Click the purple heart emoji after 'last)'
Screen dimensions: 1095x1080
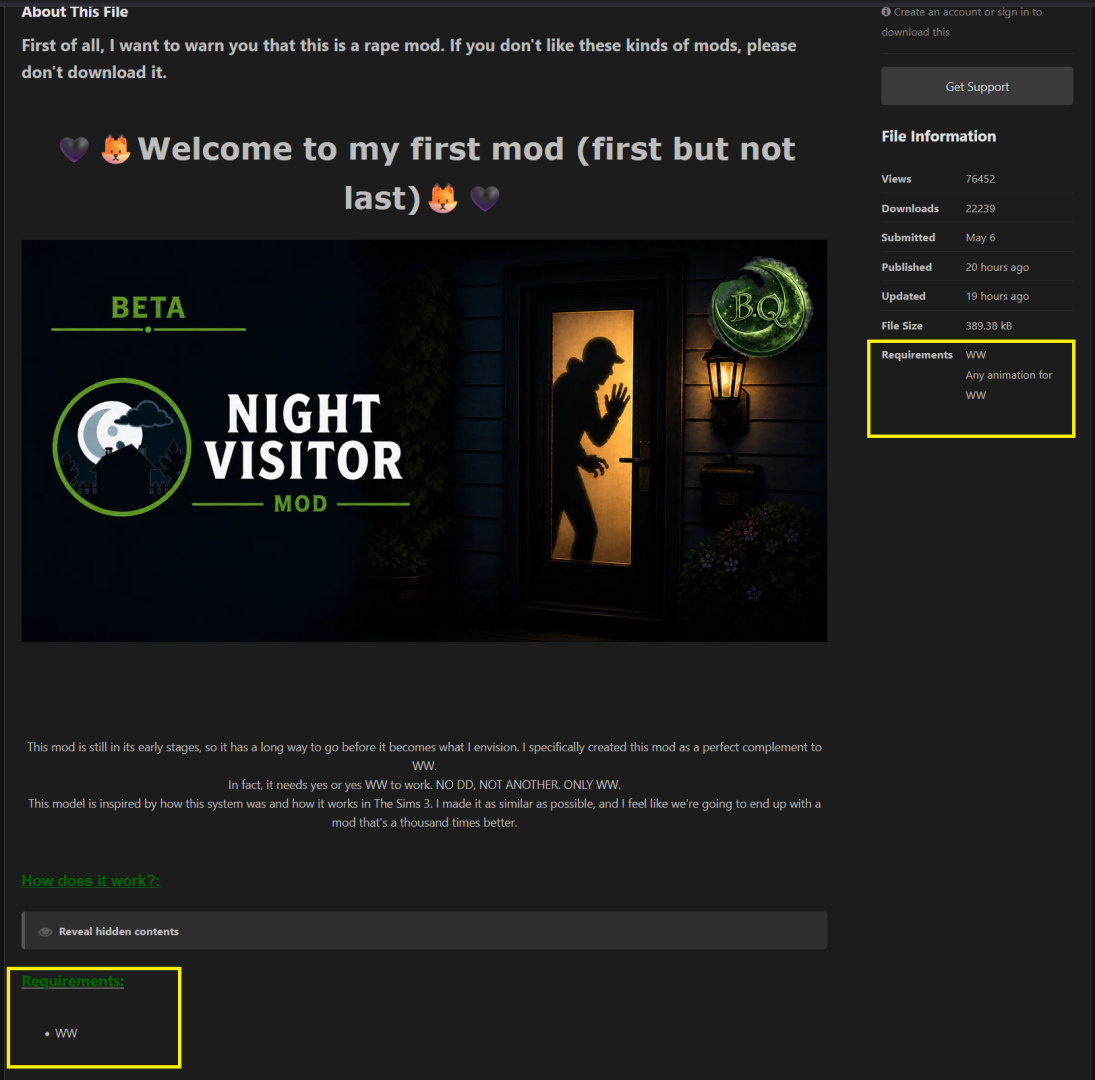(485, 198)
